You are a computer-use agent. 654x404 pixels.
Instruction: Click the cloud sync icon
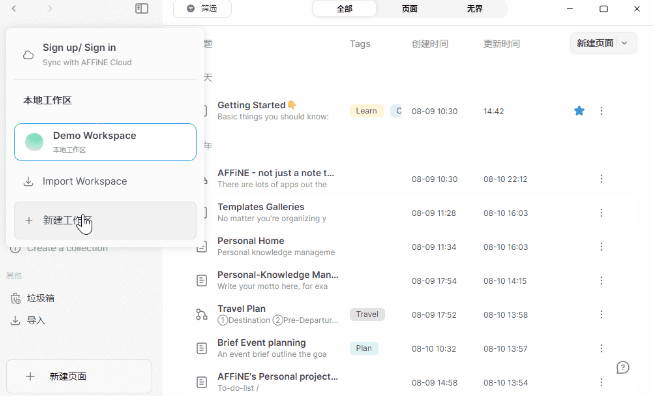pyautogui.click(x=28, y=55)
